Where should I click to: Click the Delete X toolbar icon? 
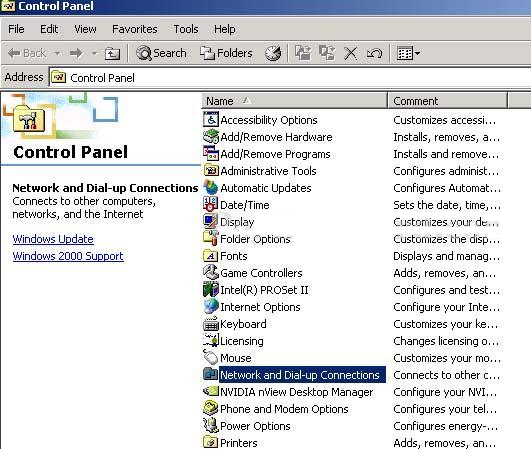coord(351,53)
